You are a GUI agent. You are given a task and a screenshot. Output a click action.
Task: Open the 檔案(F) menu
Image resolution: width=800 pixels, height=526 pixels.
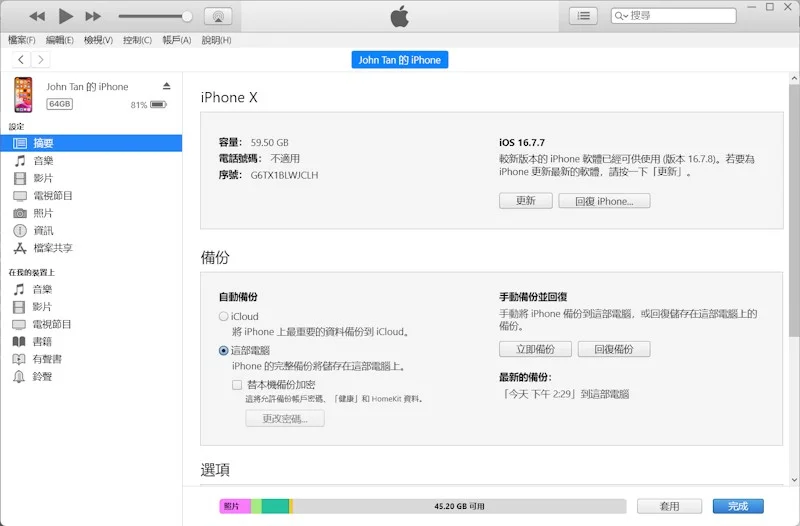pyautogui.click(x=22, y=40)
